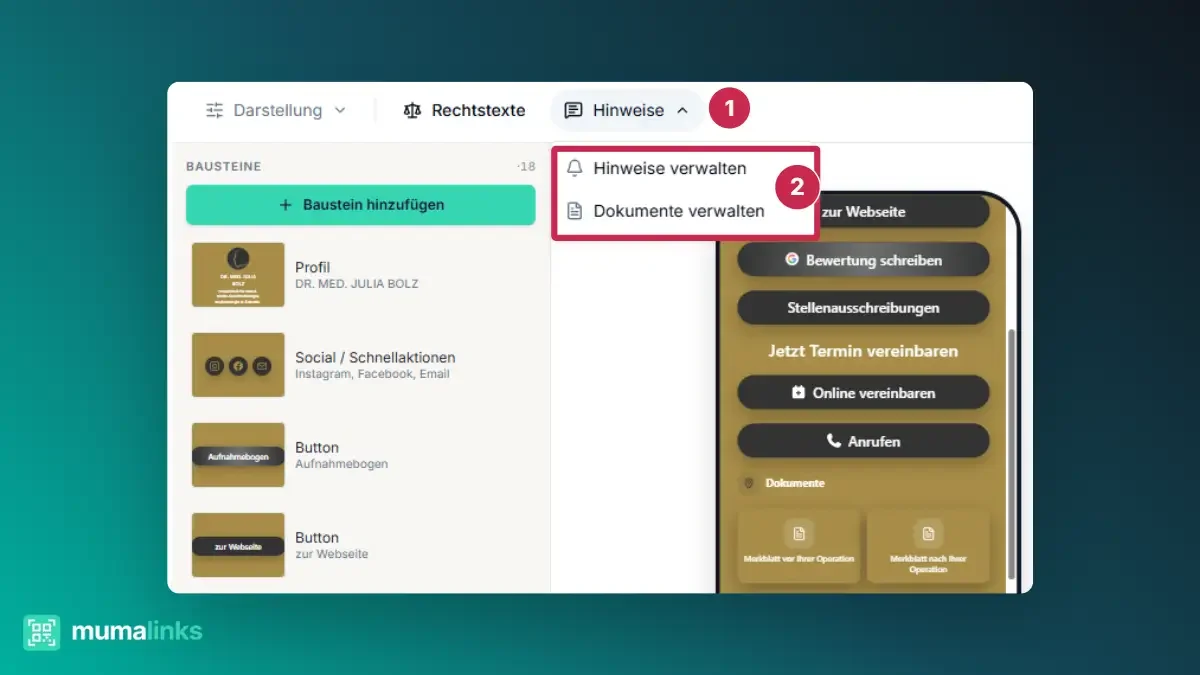Click the plus icon in Baustein hinzufügen

pyautogui.click(x=284, y=204)
